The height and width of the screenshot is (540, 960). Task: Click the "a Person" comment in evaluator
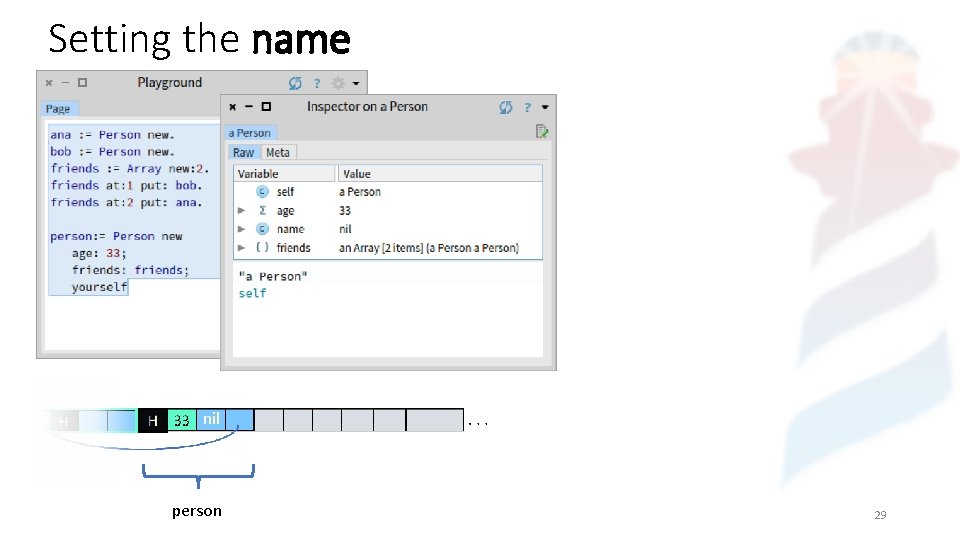point(272,277)
